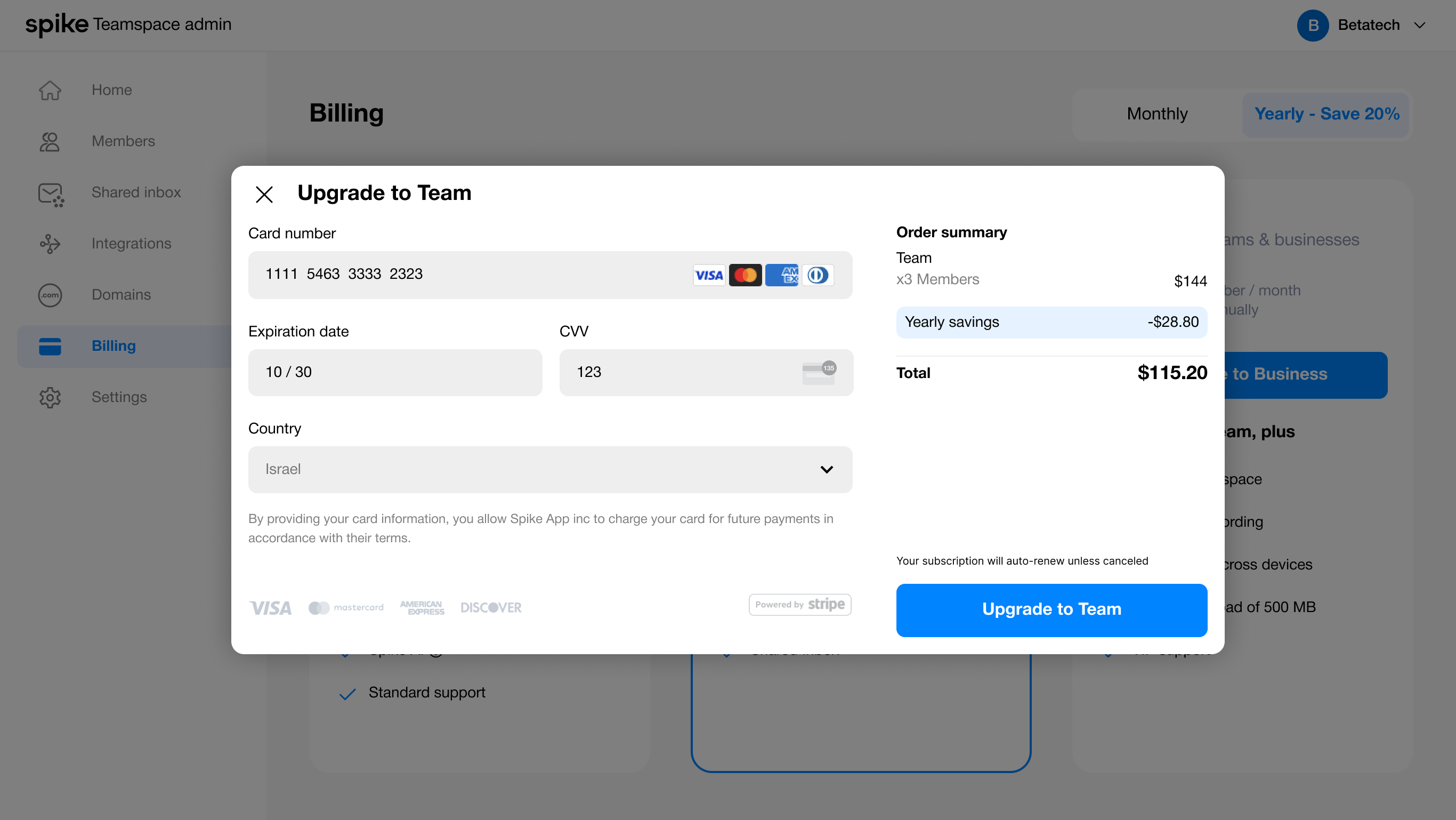The width and height of the screenshot is (1456, 820).
Task: Open Members via sidebar people icon
Action: (x=50, y=141)
